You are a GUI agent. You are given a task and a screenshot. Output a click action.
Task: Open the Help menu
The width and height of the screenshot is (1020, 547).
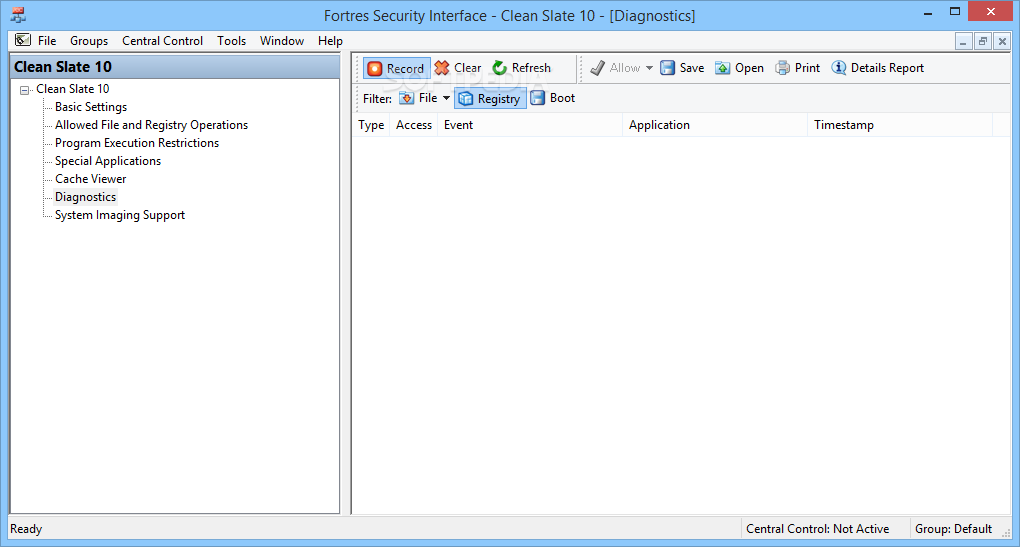330,41
